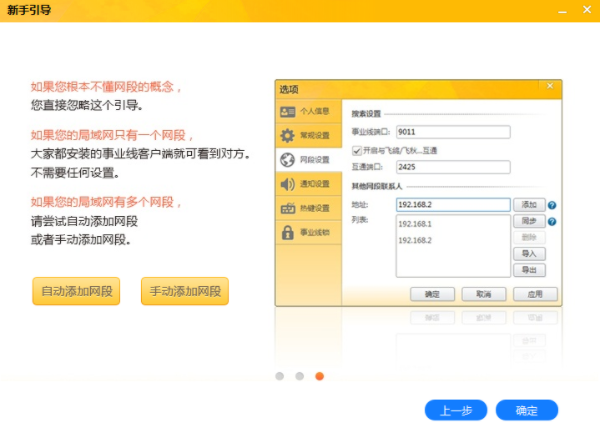
Task: Click the speaker icon beside 通知设置
Action: [x=287, y=184]
